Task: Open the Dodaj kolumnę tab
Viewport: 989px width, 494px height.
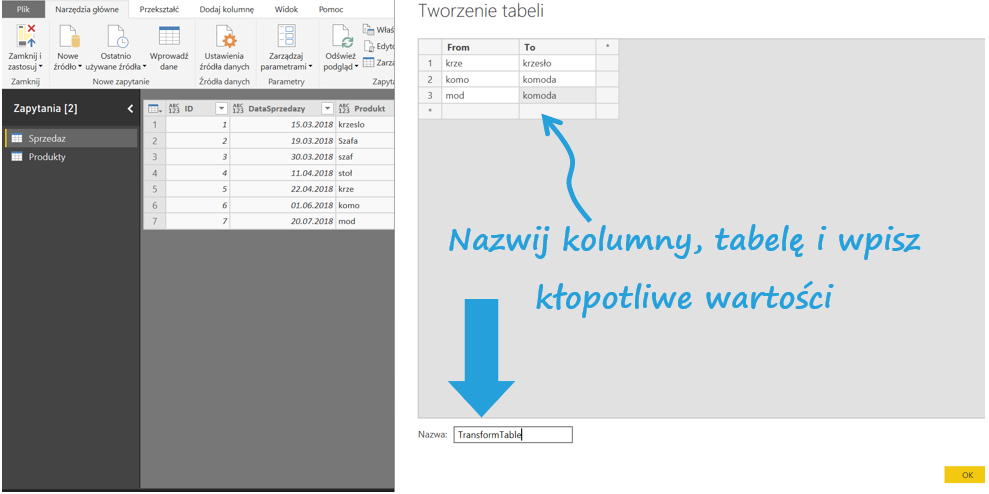Action: point(226,9)
